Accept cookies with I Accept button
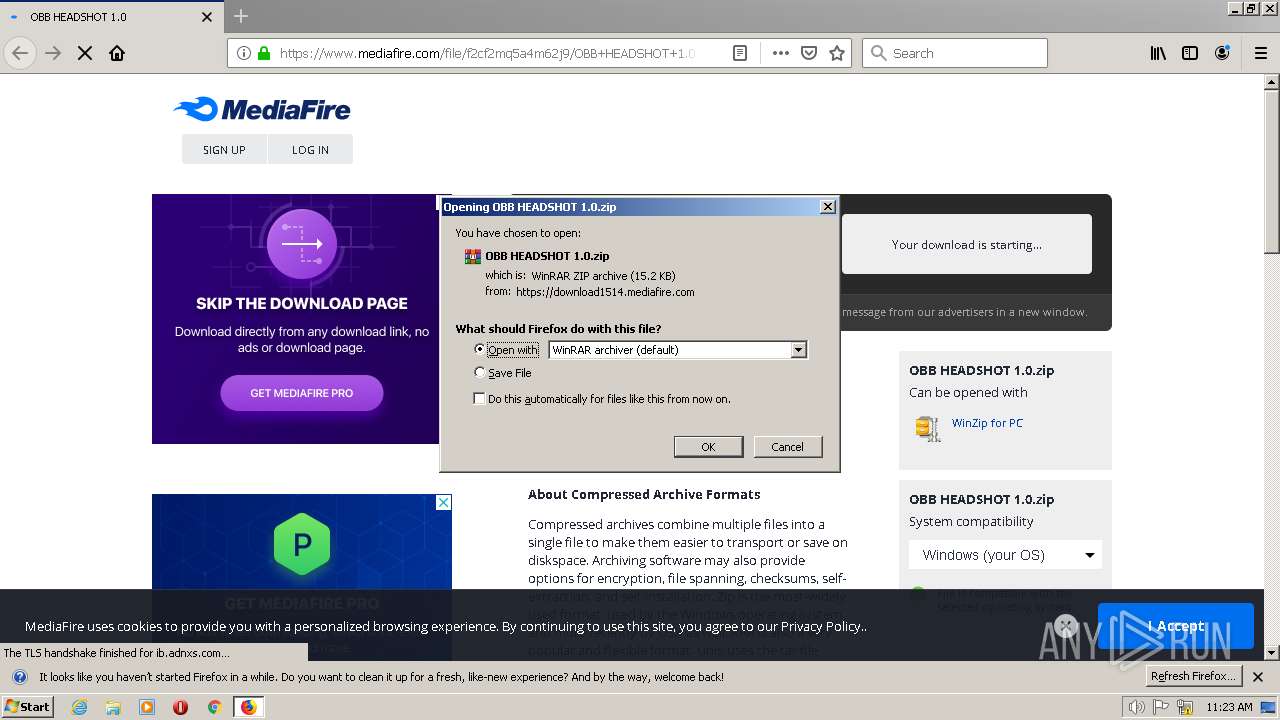Viewport: 1280px width, 720px height. 1176,626
